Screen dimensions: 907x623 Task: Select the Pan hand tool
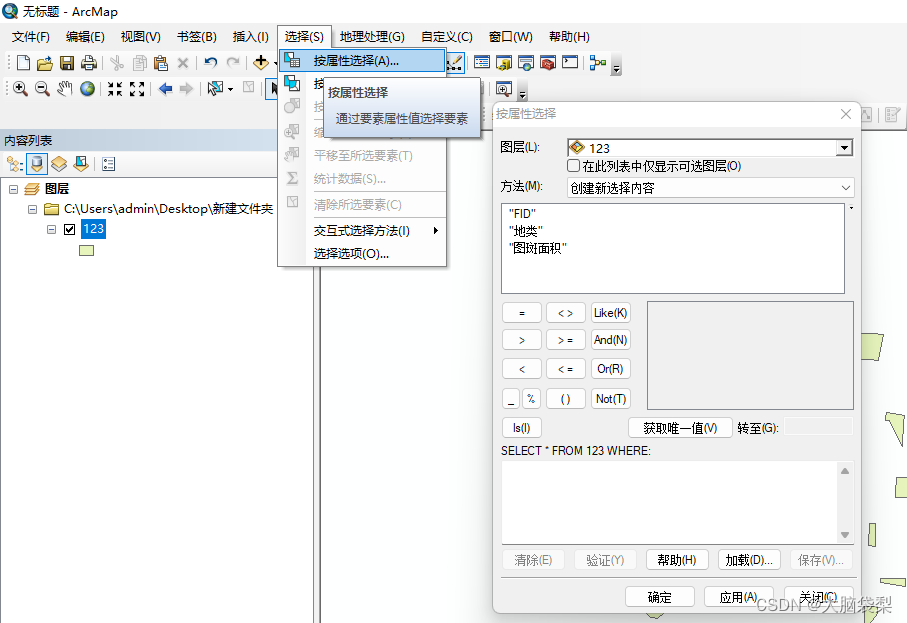[x=64, y=89]
